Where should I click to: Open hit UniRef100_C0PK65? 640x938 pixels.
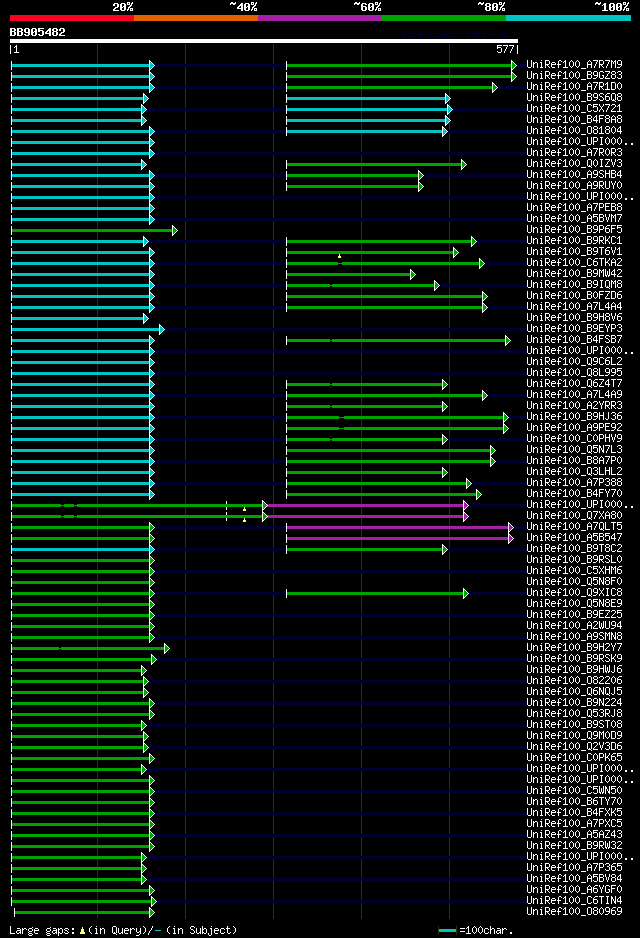[x=574, y=758]
